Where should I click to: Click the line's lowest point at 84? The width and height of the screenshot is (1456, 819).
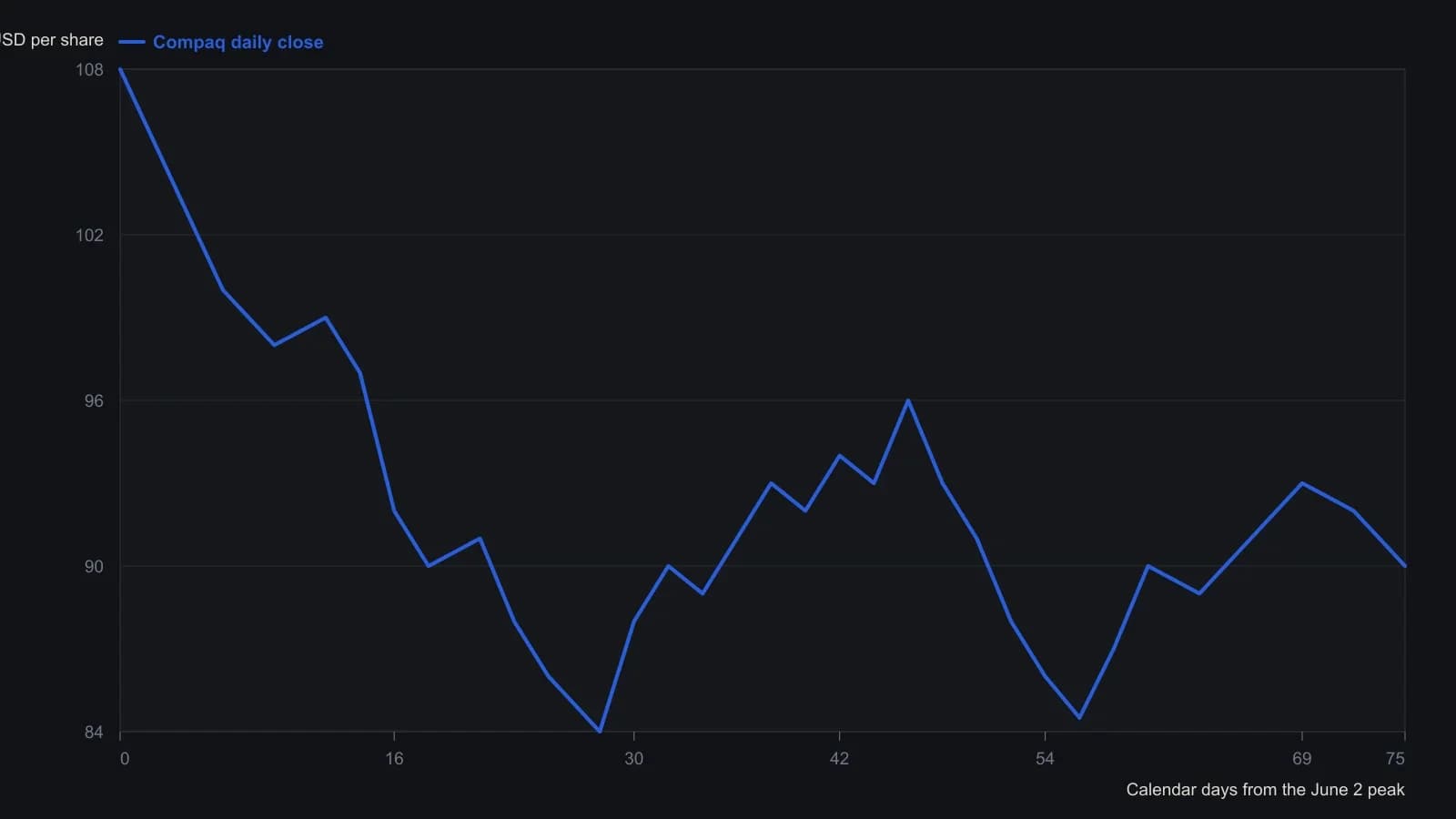point(600,732)
